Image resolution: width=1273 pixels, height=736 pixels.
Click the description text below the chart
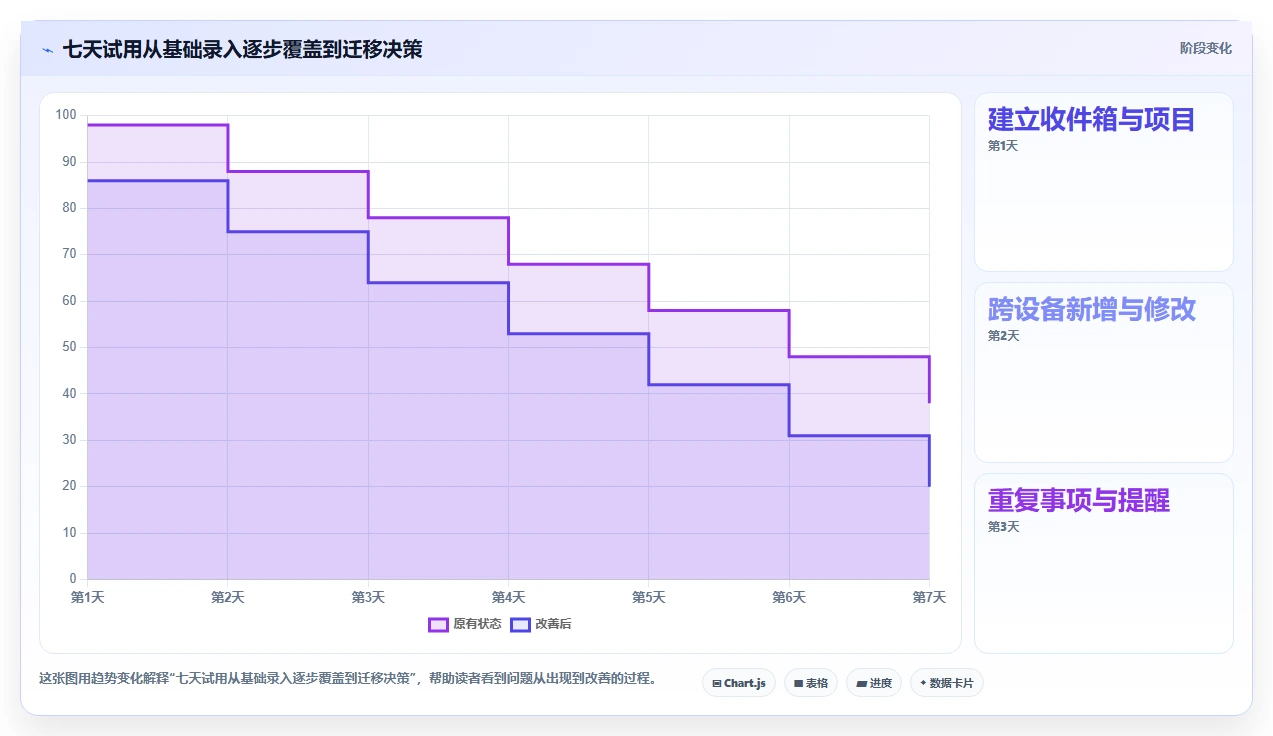pyautogui.click(x=348, y=678)
